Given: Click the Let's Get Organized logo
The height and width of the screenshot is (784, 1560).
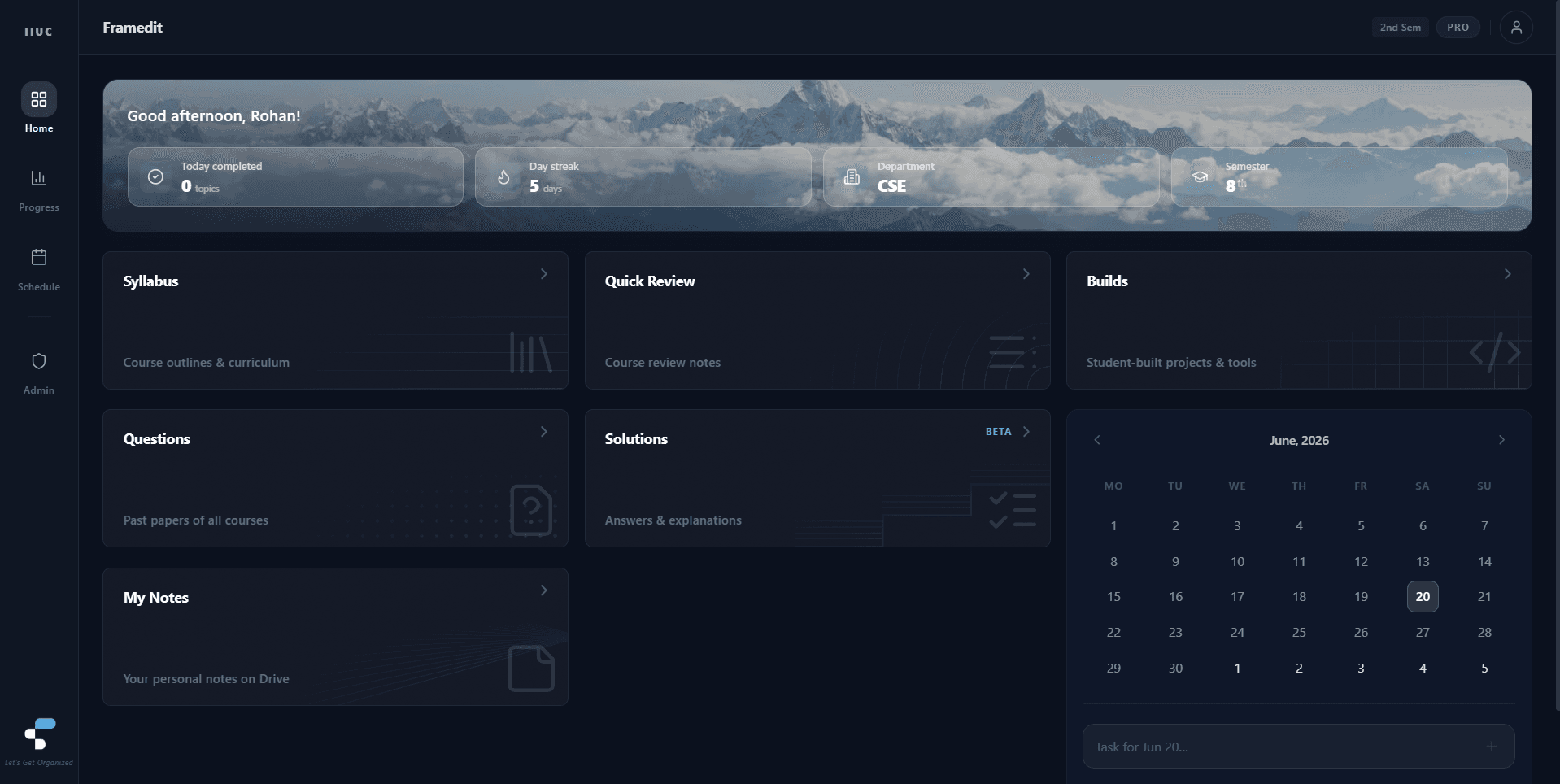Looking at the screenshot, I should click(40, 734).
